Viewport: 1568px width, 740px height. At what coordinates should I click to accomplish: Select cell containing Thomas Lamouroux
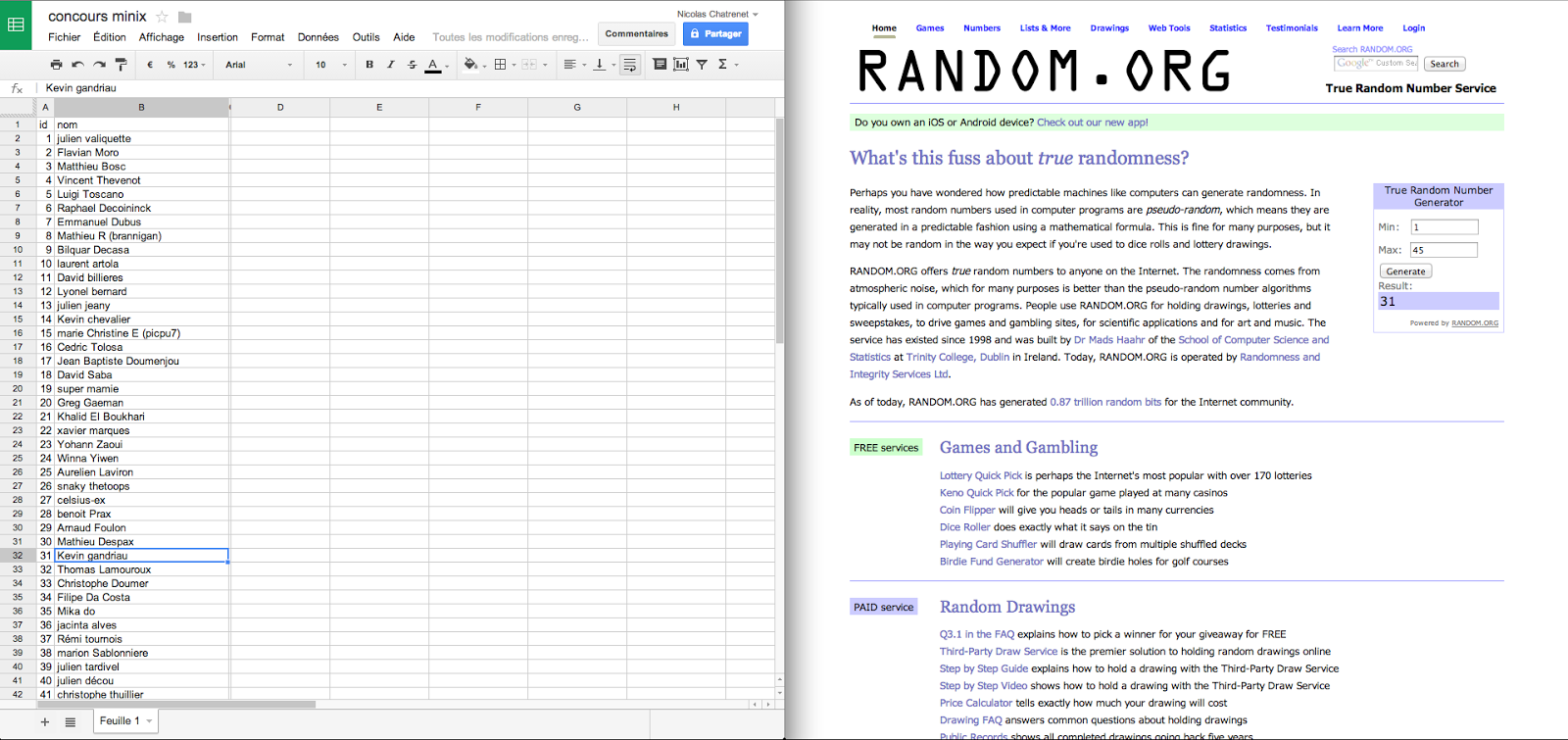(141, 569)
